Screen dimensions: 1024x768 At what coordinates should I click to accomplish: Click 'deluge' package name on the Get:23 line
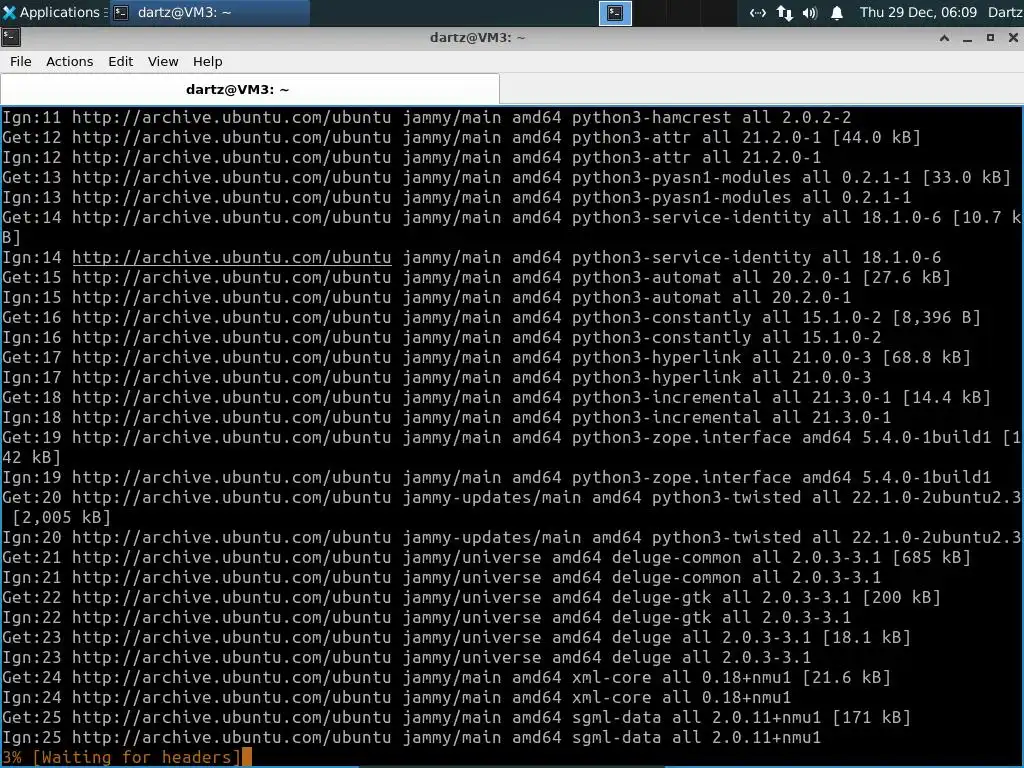pyautogui.click(x=641, y=637)
